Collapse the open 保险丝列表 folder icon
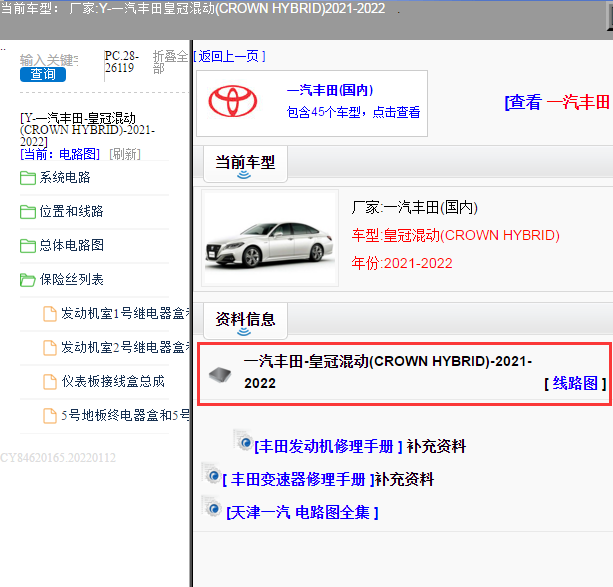The image size is (613, 587). coord(28,280)
